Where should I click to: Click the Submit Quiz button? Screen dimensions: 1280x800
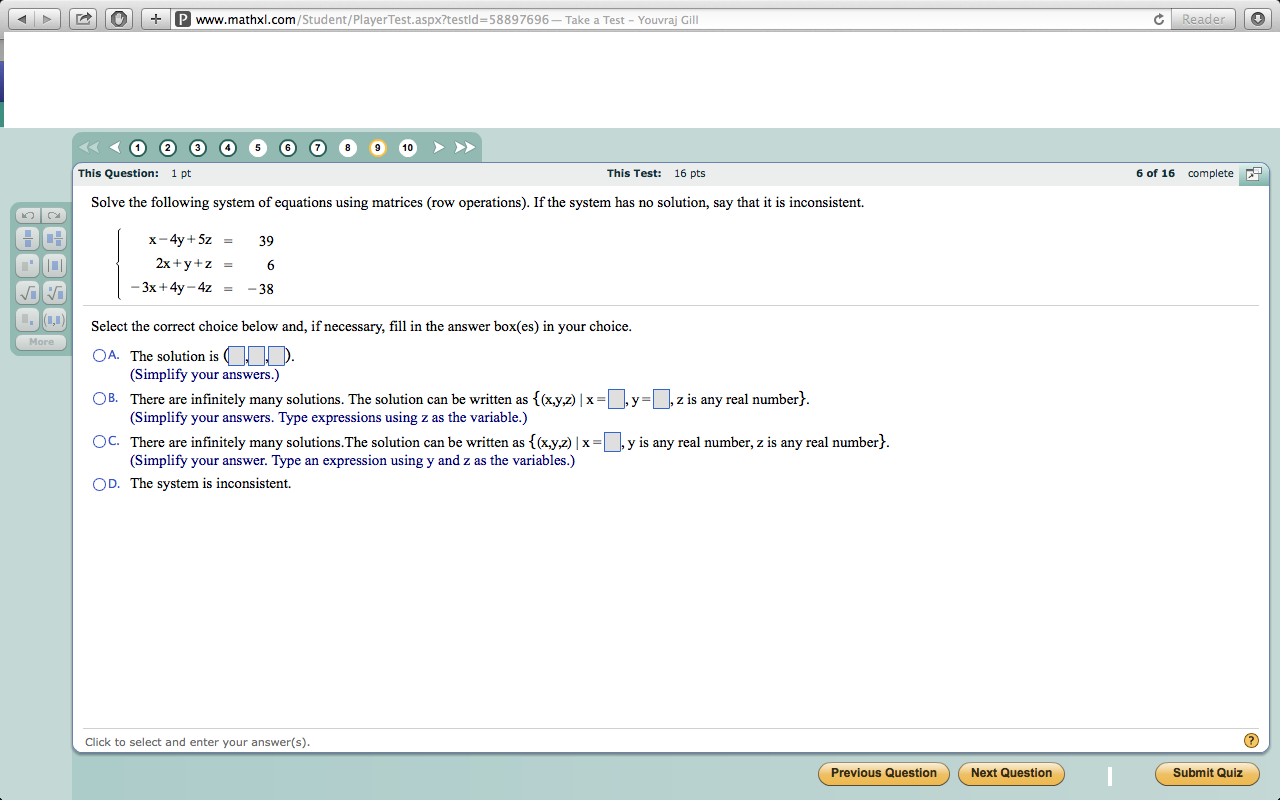[x=1207, y=773]
